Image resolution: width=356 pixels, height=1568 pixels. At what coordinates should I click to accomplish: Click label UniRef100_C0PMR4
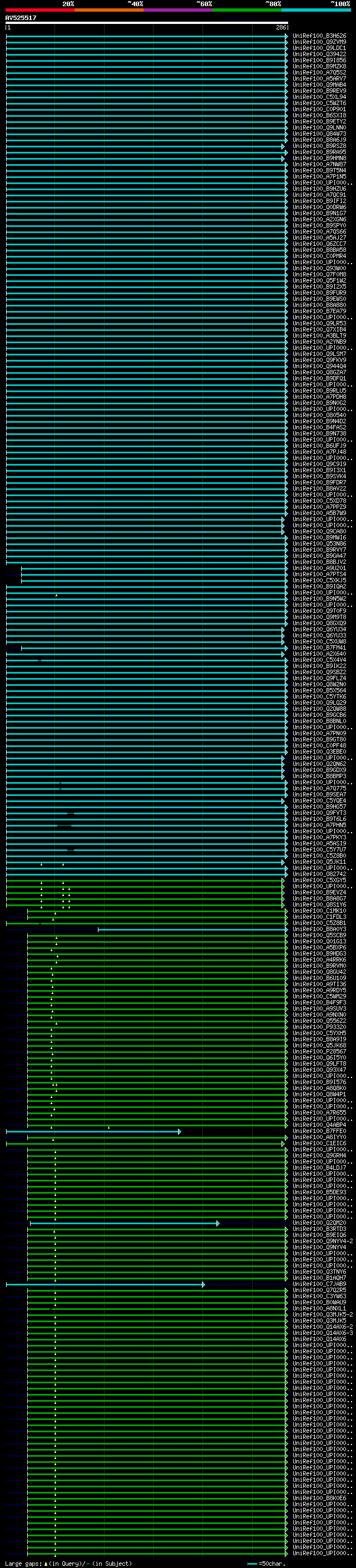pyautogui.click(x=319, y=256)
